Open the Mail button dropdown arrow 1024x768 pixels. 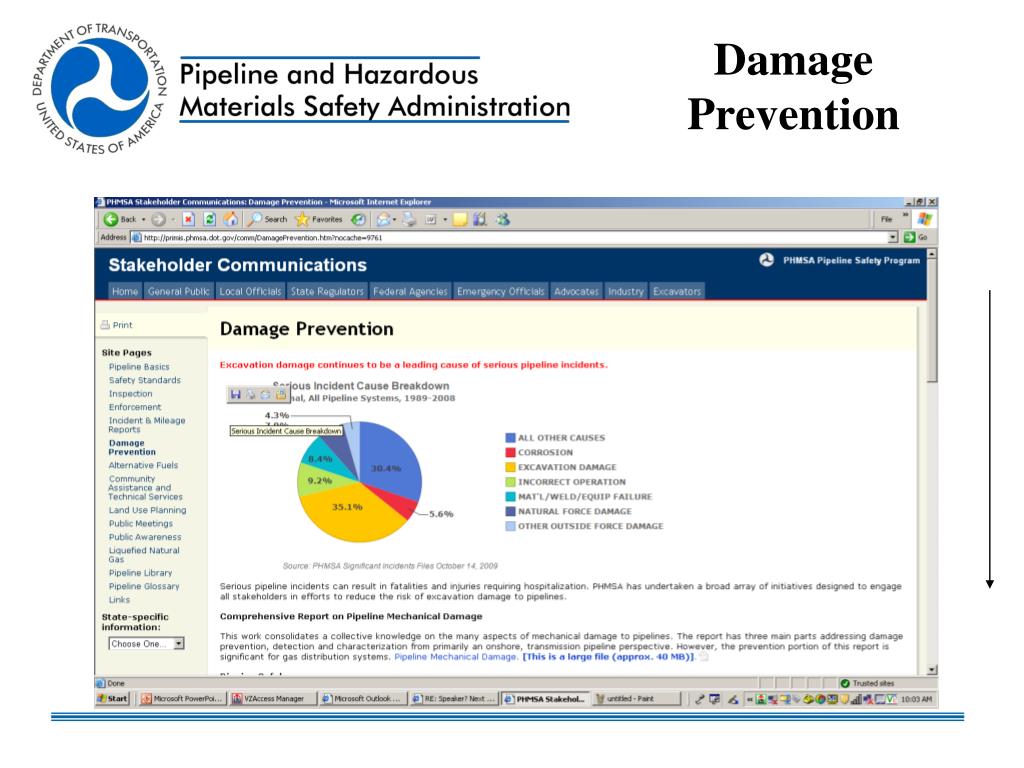[394, 219]
